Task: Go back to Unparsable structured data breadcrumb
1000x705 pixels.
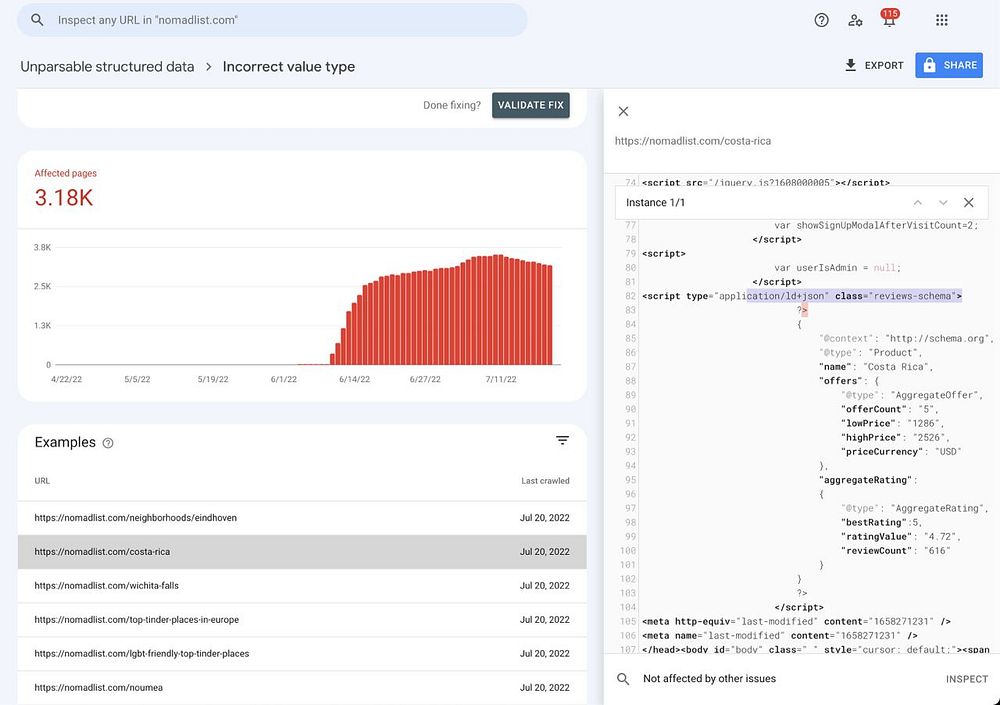Action: pos(107,67)
